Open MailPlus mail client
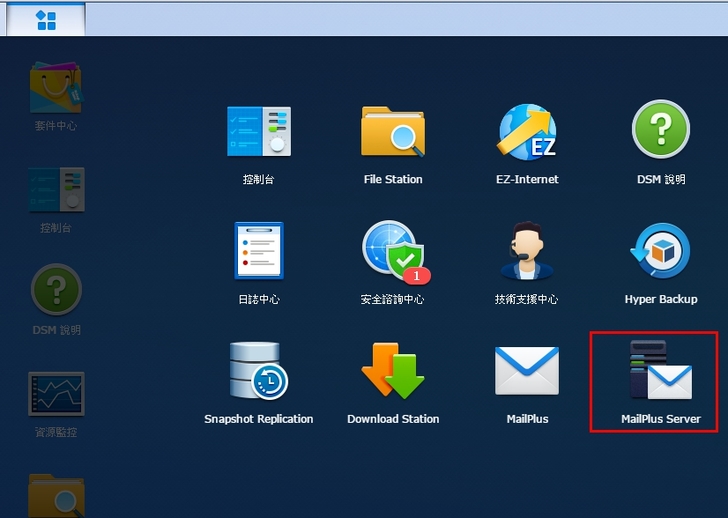The height and width of the screenshot is (518, 728). pos(527,370)
